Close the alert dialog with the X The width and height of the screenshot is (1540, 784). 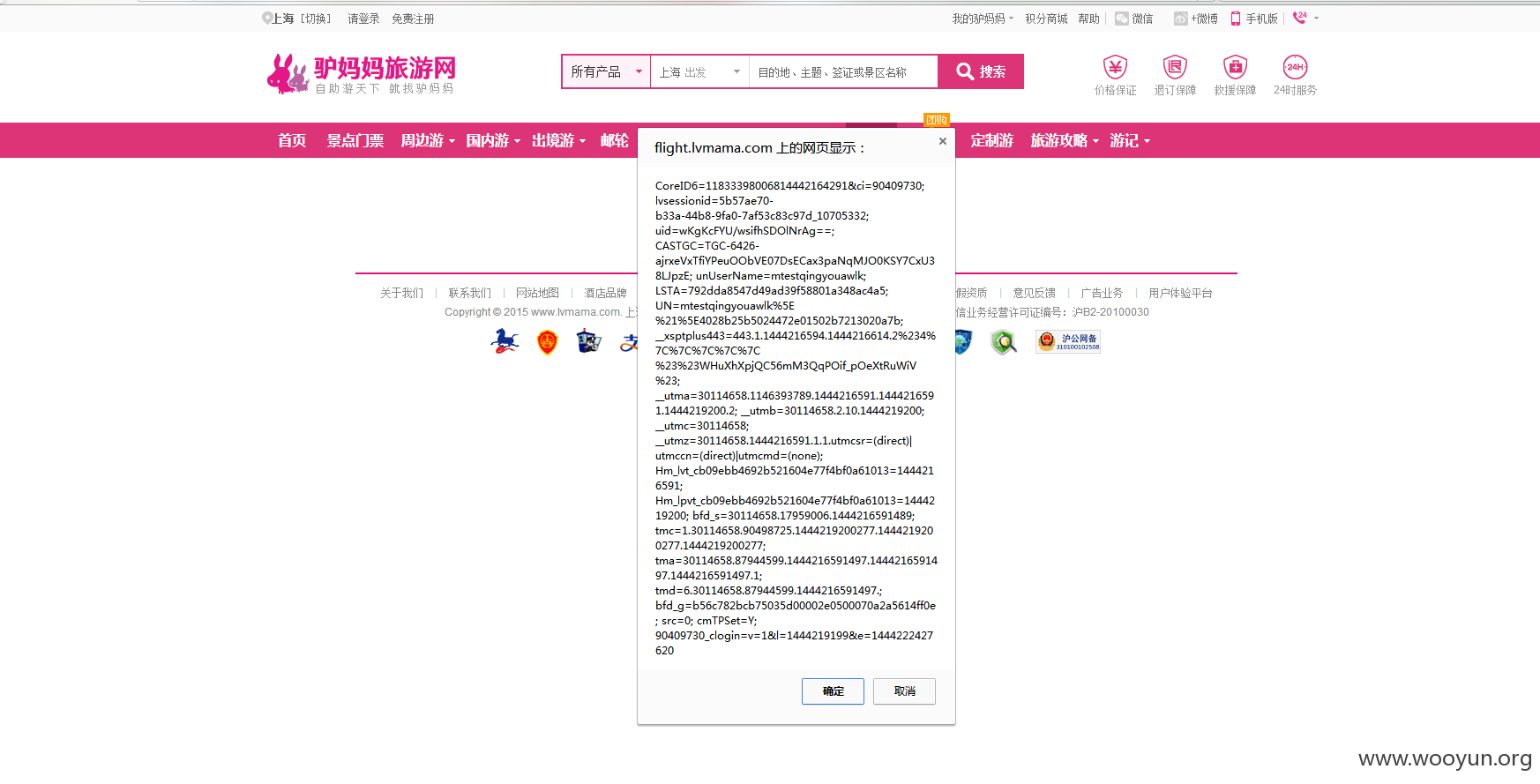[x=943, y=141]
